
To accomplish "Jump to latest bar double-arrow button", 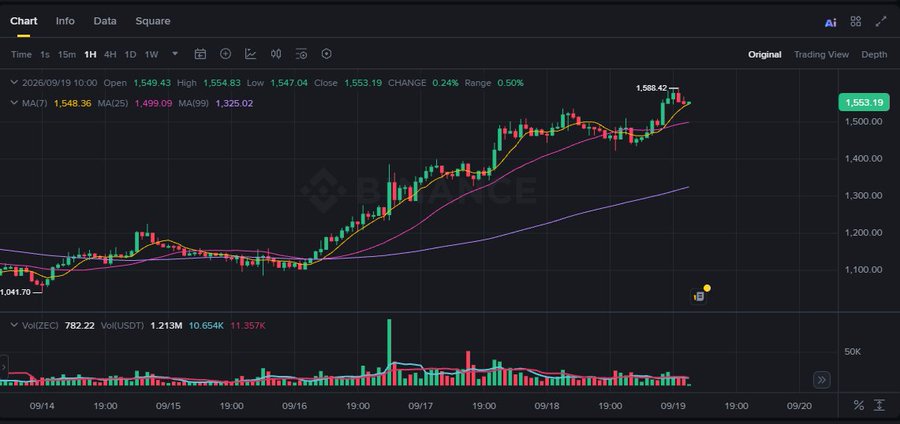I will [x=821, y=379].
